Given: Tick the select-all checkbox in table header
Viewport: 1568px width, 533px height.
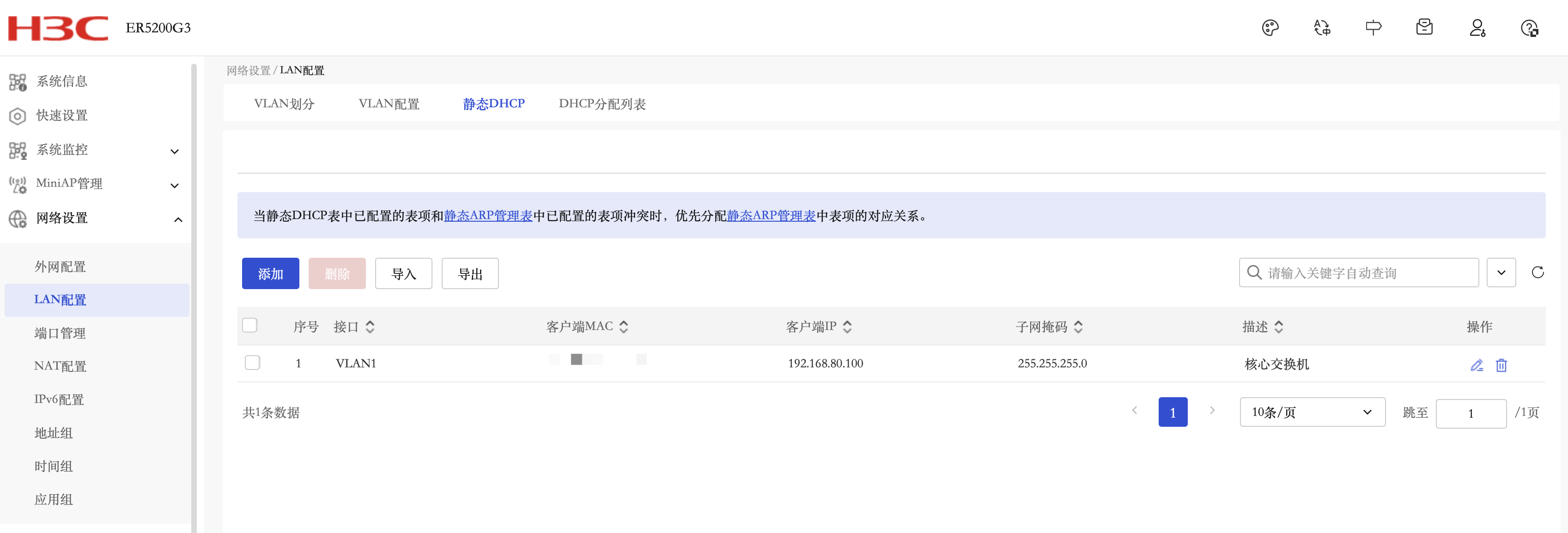Looking at the screenshot, I should [249, 326].
